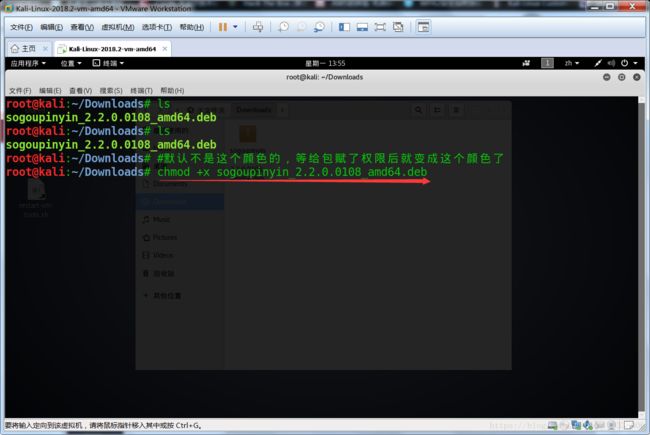Click the workspace 1 indicator in Kali panel

547,63
